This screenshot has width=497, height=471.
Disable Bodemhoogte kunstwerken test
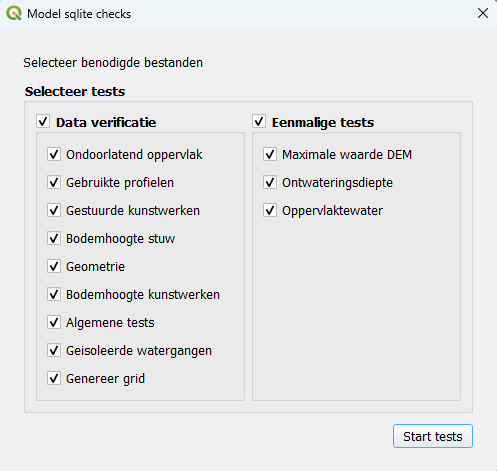point(54,295)
